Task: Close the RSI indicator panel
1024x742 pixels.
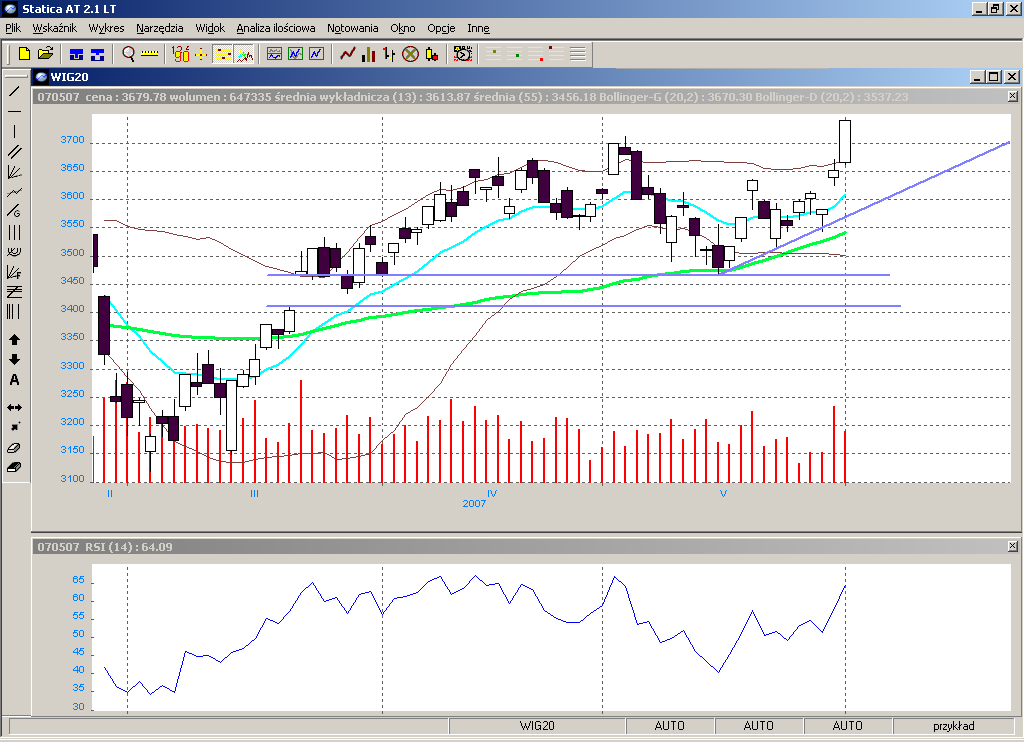Action: (1012, 547)
